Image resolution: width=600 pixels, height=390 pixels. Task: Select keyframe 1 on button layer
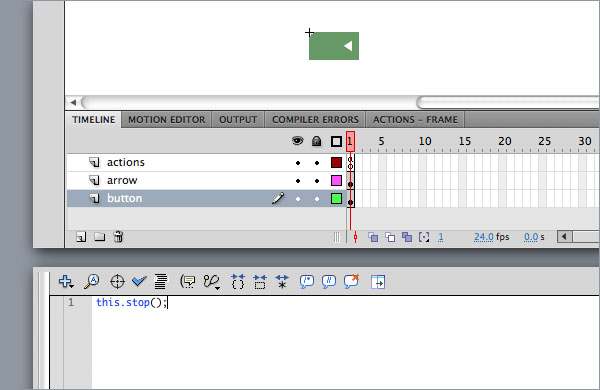coord(351,199)
